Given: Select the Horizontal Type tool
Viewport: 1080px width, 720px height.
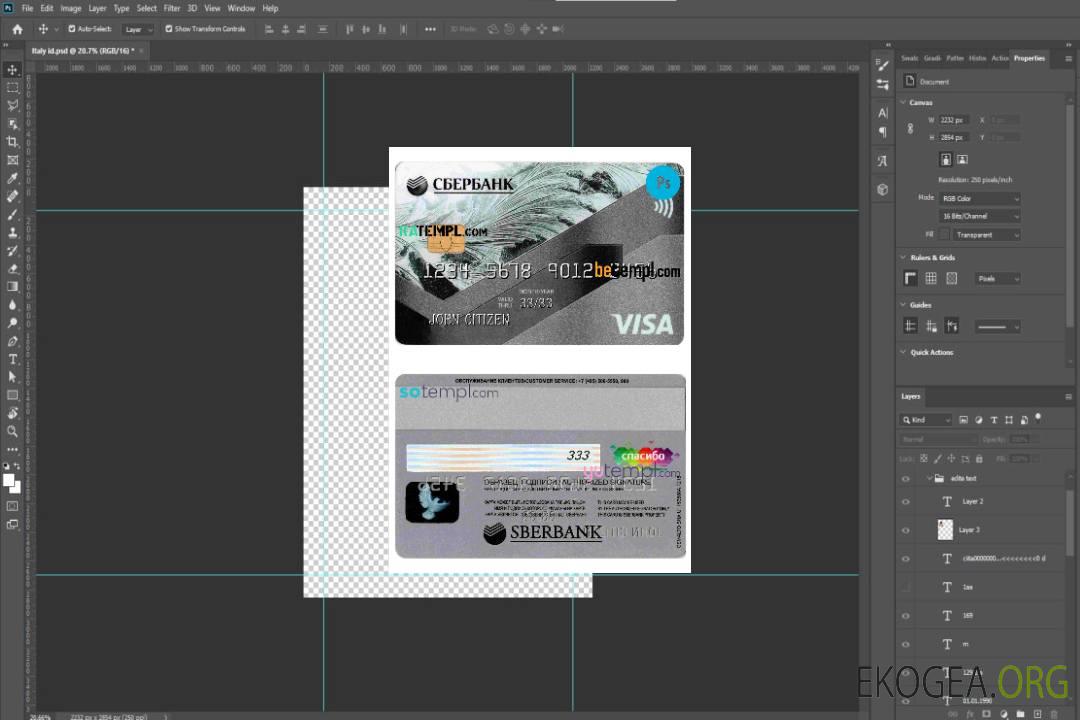Looking at the screenshot, I should pyautogui.click(x=12, y=359).
